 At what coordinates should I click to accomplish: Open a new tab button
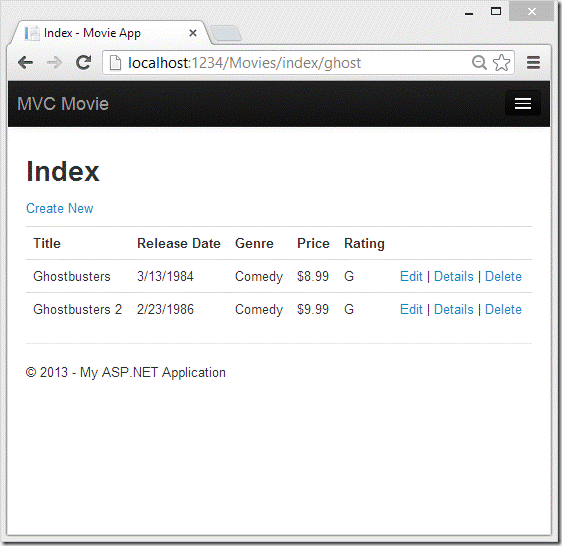point(226,34)
